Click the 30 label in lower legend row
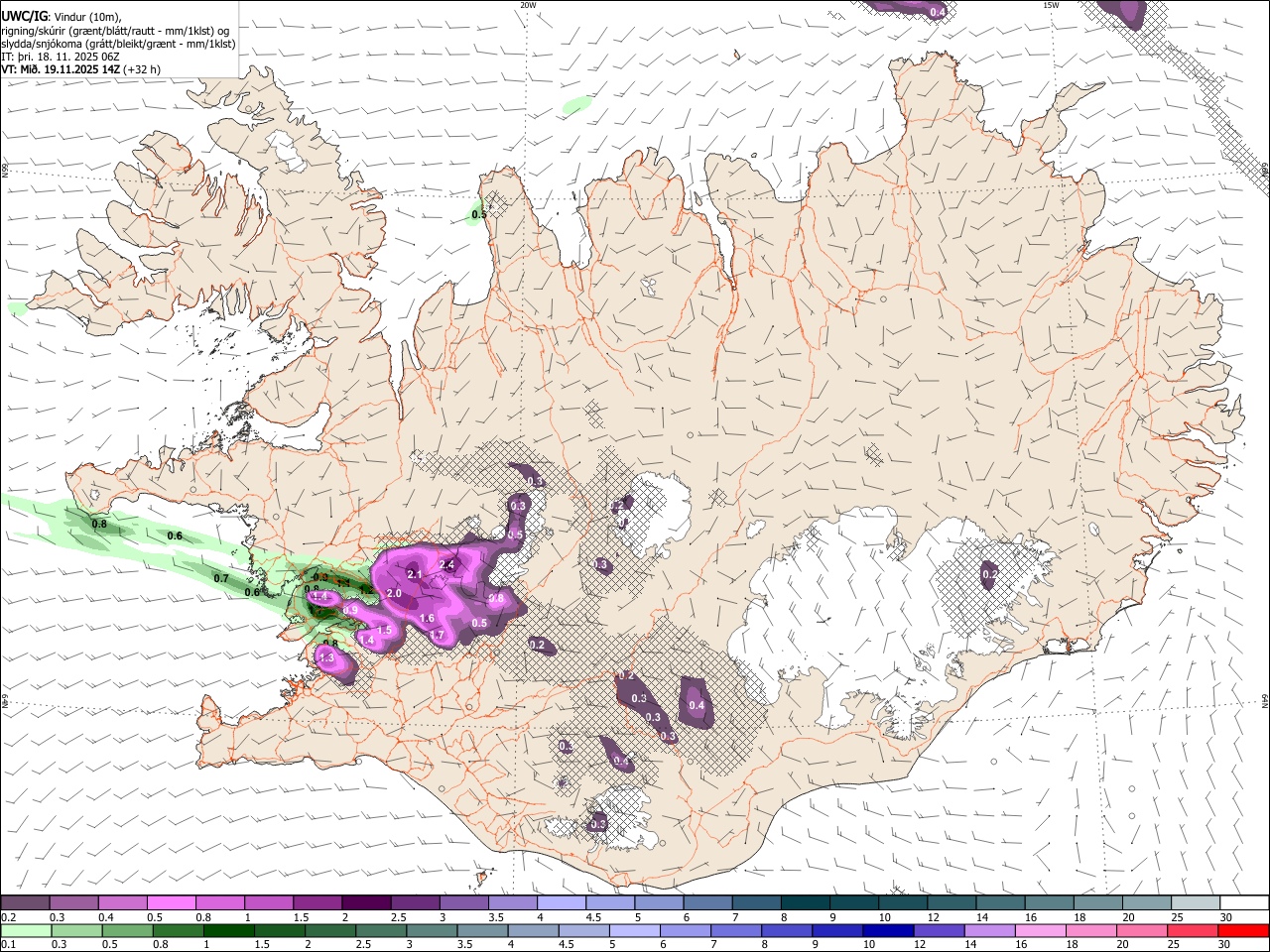 [1226, 945]
